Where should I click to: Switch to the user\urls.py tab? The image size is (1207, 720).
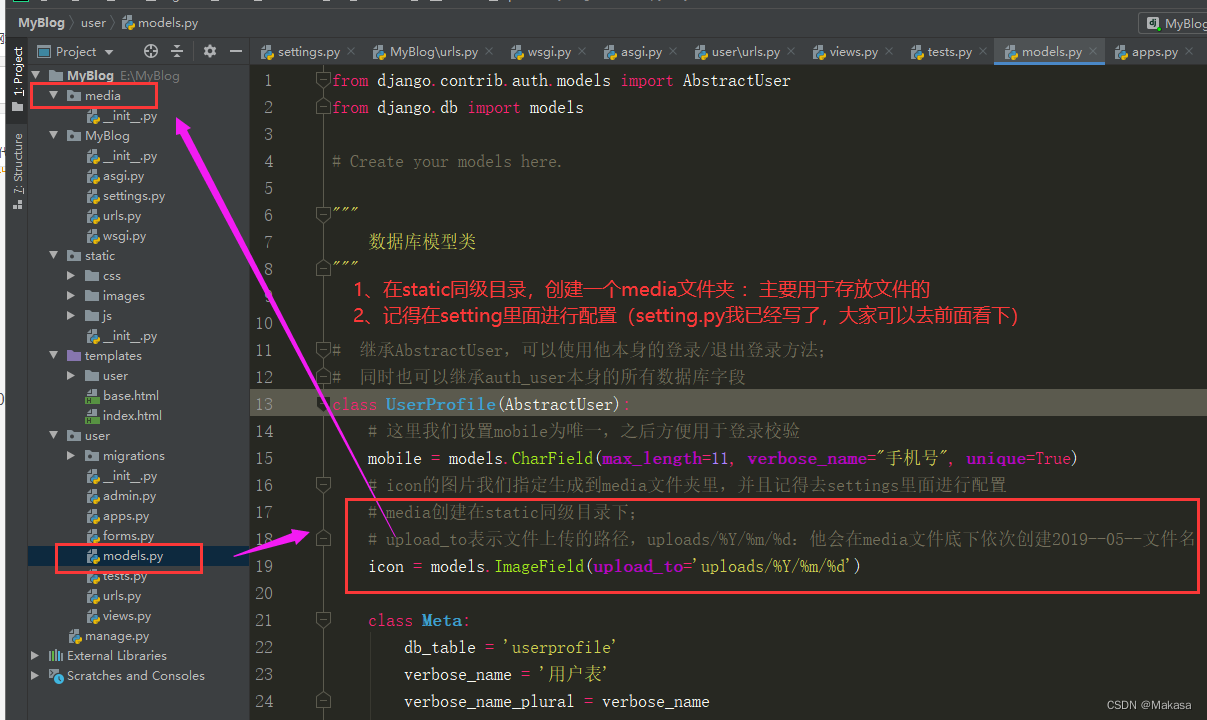(x=744, y=52)
